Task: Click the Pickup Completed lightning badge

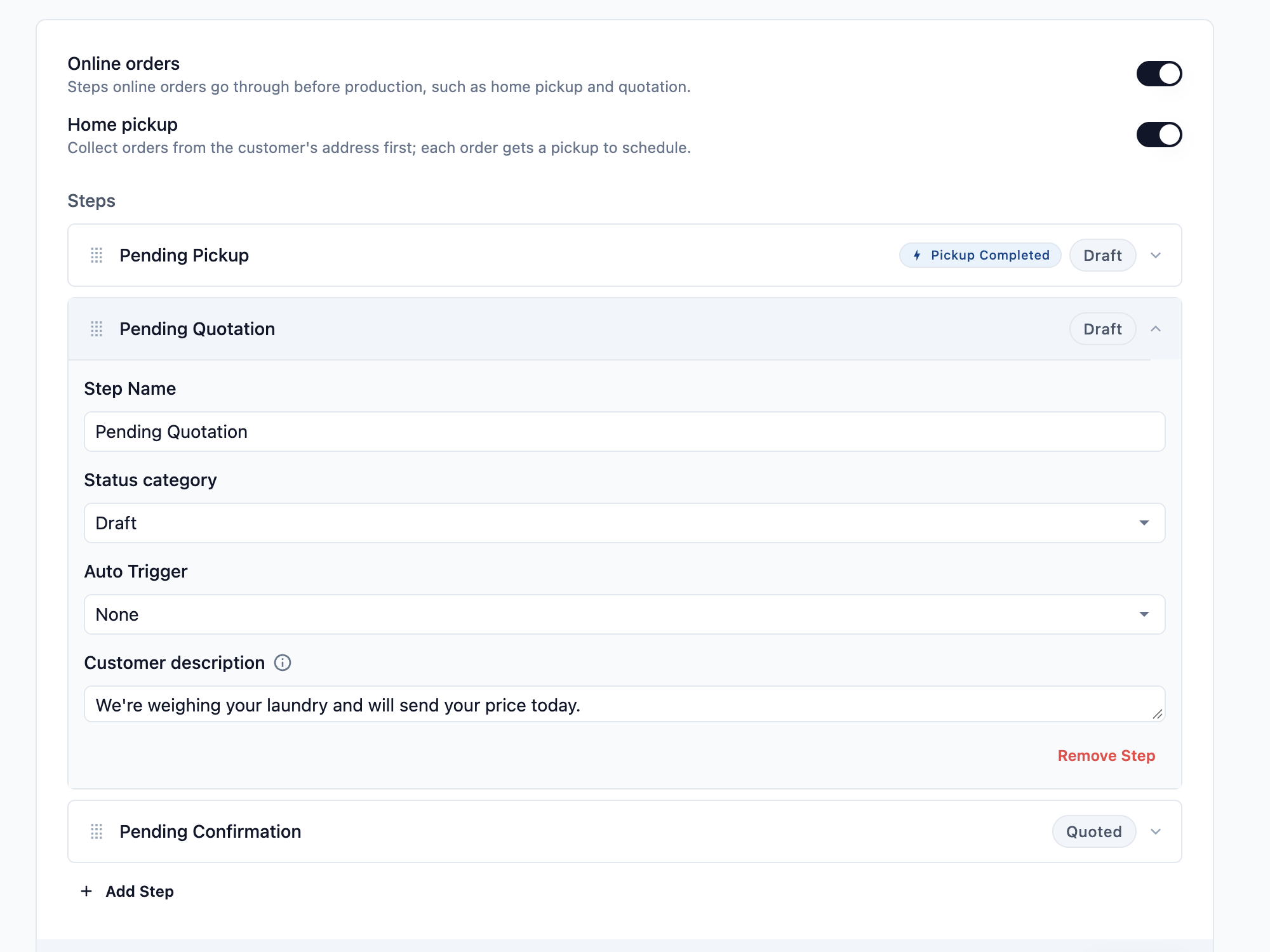Action: click(980, 255)
